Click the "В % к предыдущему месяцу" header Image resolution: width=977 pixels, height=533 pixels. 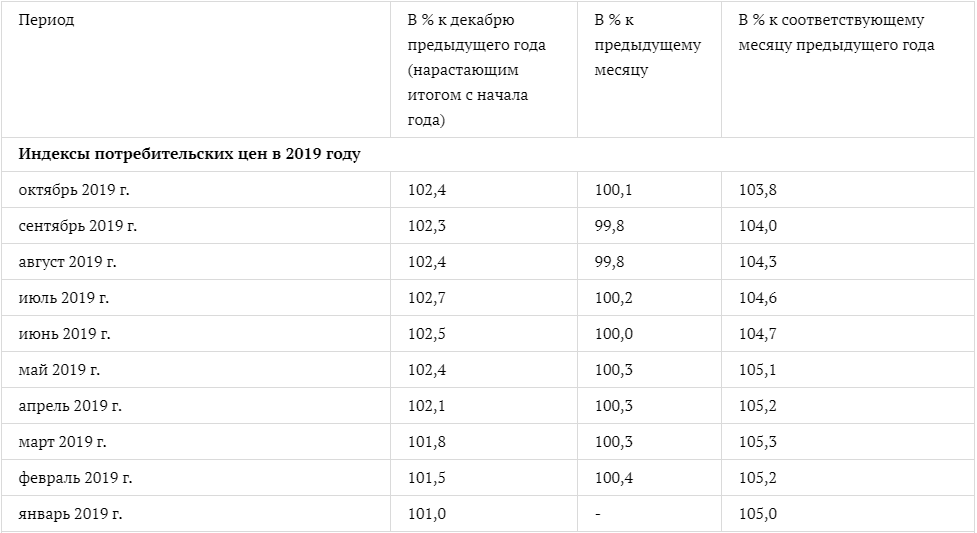coord(647,46)
